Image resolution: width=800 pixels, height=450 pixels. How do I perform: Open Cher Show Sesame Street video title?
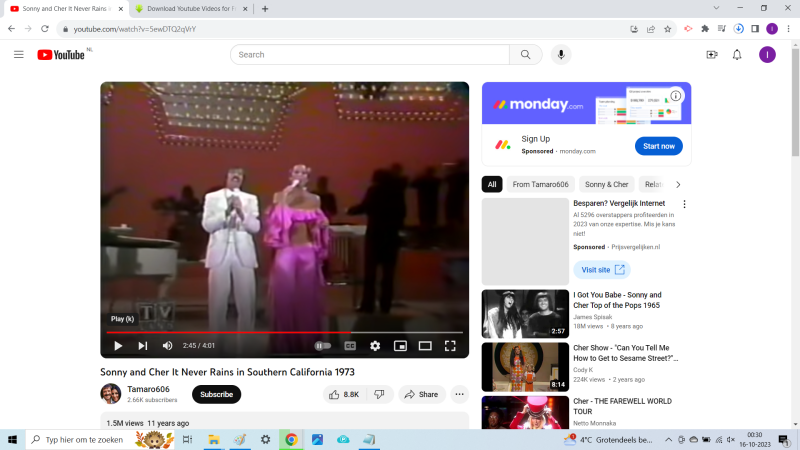(x=626, y=353)
